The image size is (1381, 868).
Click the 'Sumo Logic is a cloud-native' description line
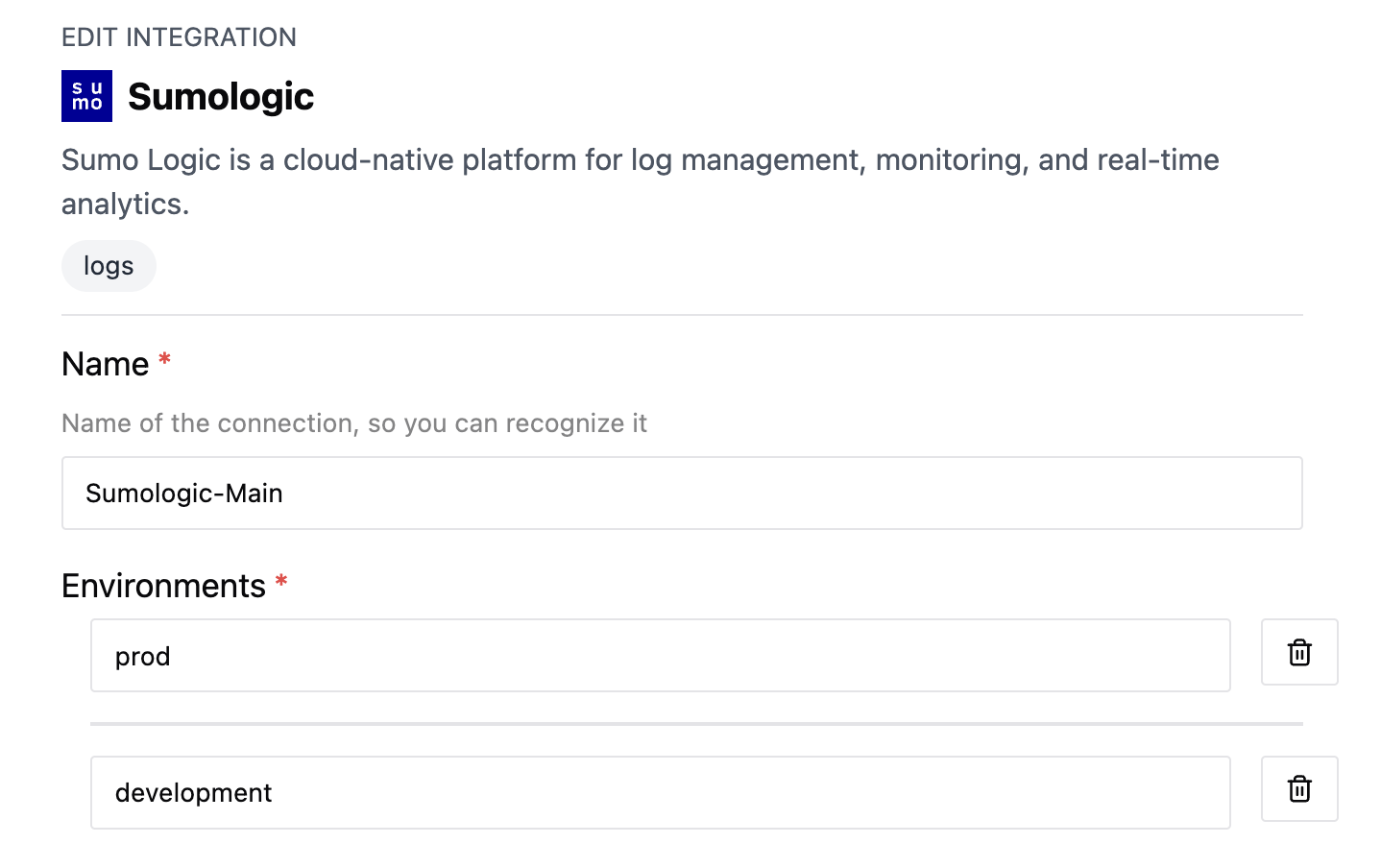(641, 159)
